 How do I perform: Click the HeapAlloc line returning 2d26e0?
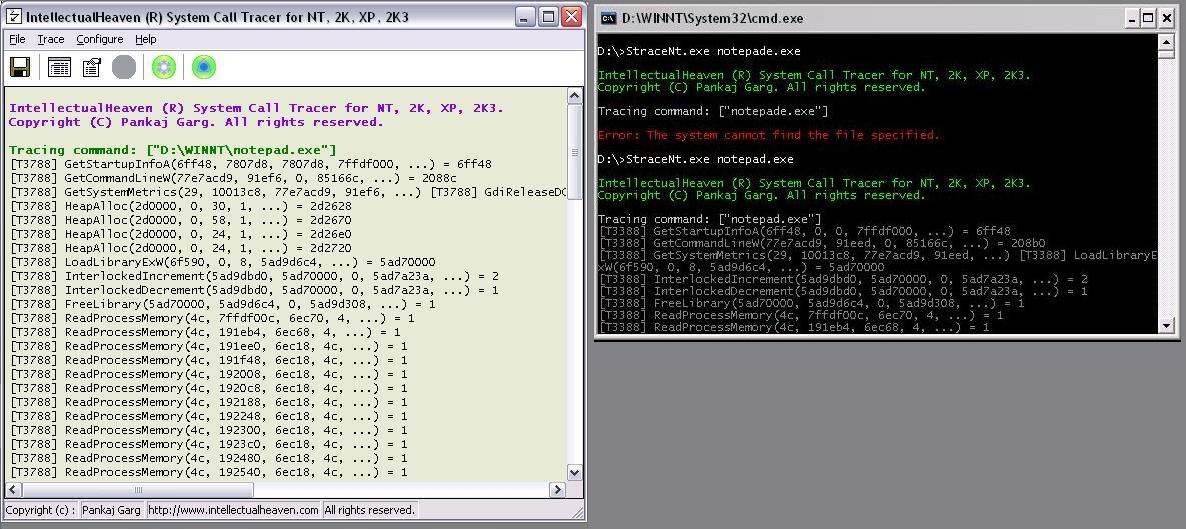180,233
